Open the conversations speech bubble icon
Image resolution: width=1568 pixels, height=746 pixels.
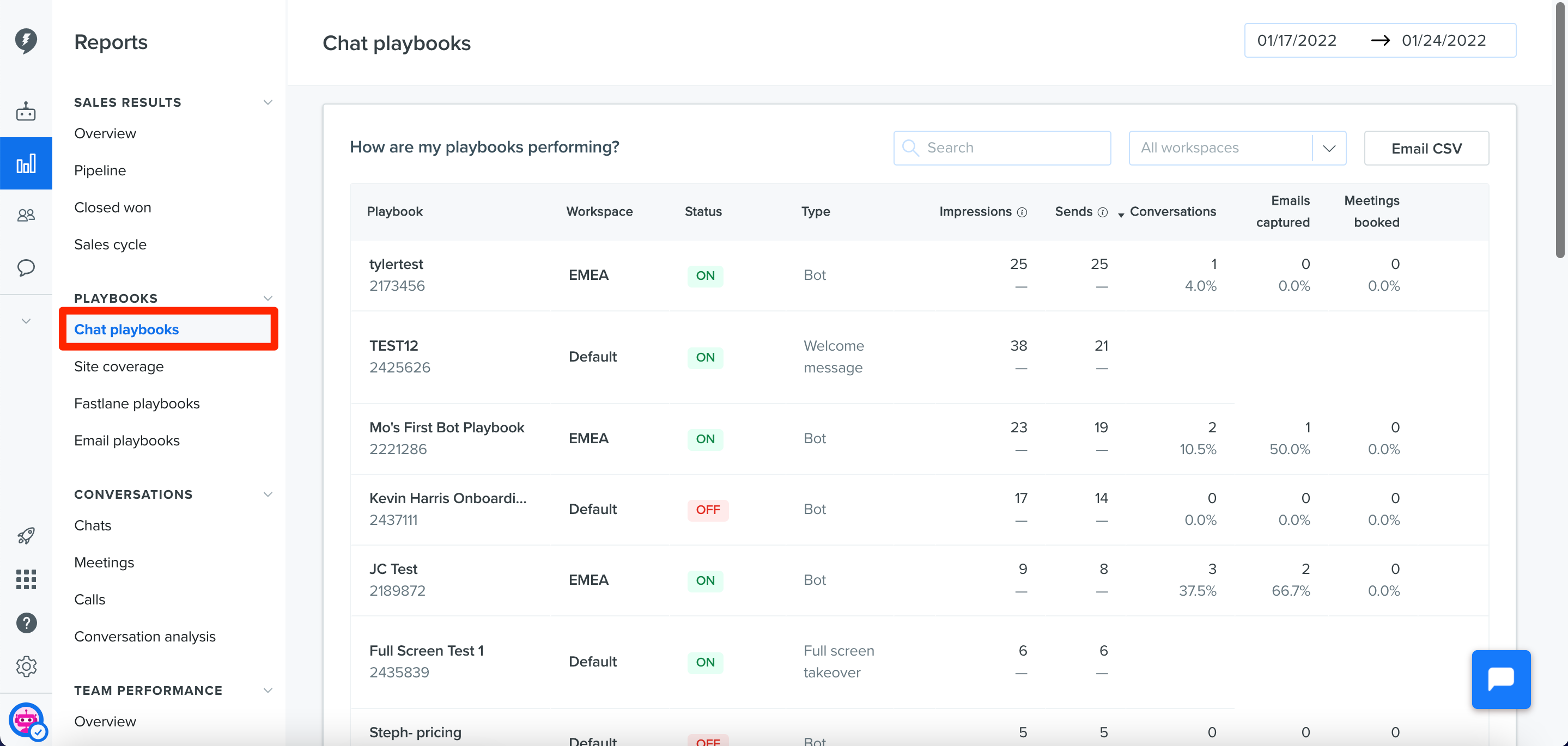[x=26, y=267]
